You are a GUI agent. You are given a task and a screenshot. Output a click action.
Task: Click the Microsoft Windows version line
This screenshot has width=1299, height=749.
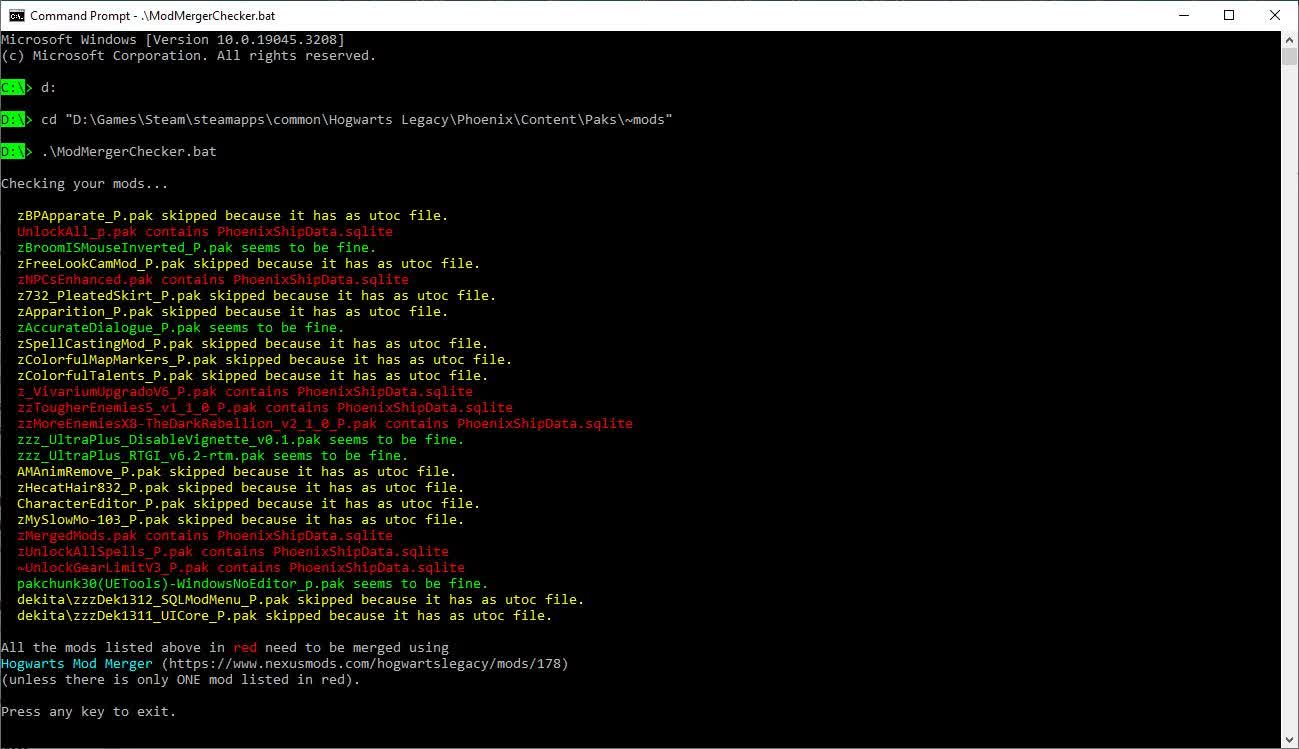click(x=173, y=40)
